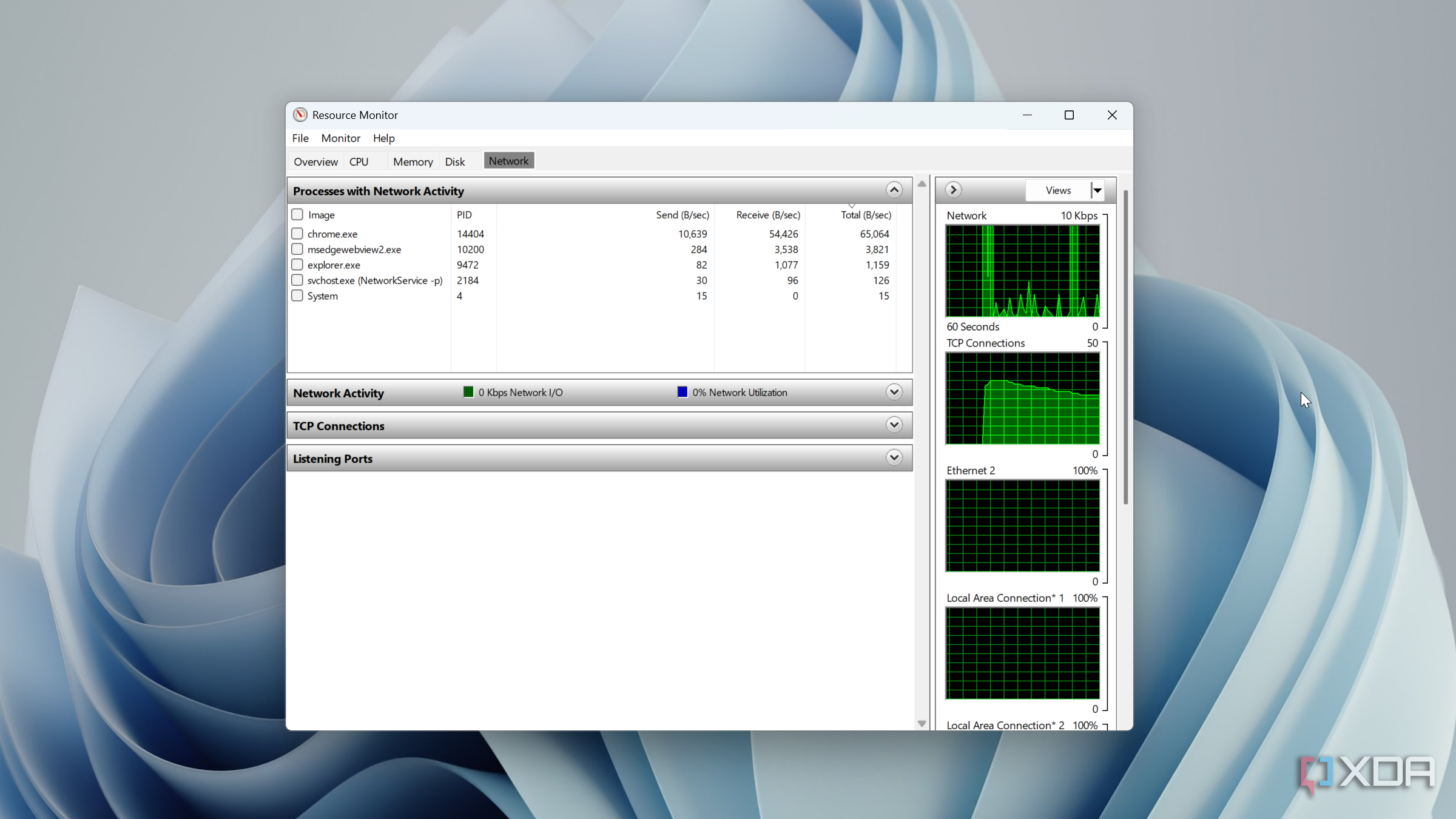
Task: Switch to the Disk tab
Action: (x=455, y=162)
